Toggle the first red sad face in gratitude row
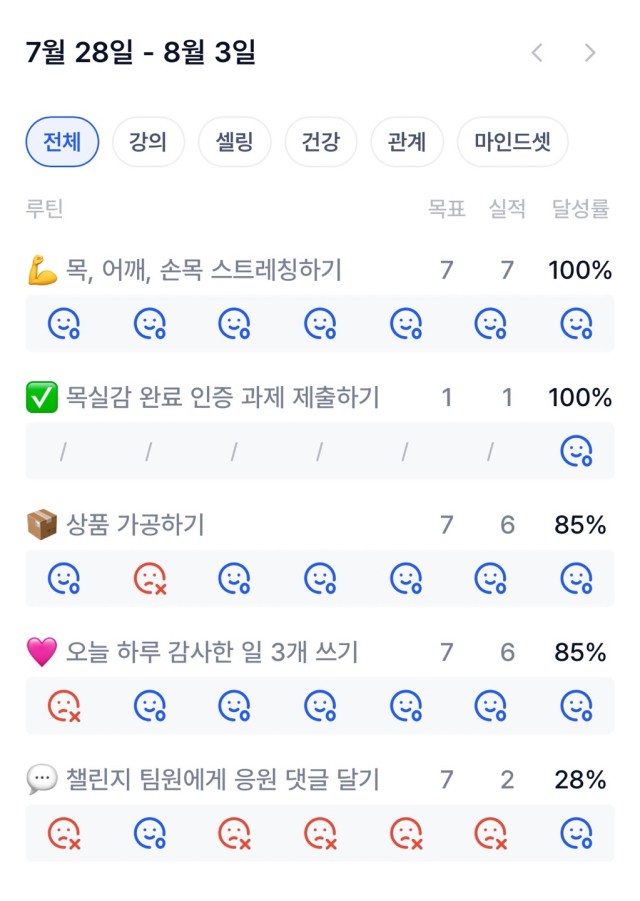Image resolution: width=640 pixels, height=901 pixels. 64,706
